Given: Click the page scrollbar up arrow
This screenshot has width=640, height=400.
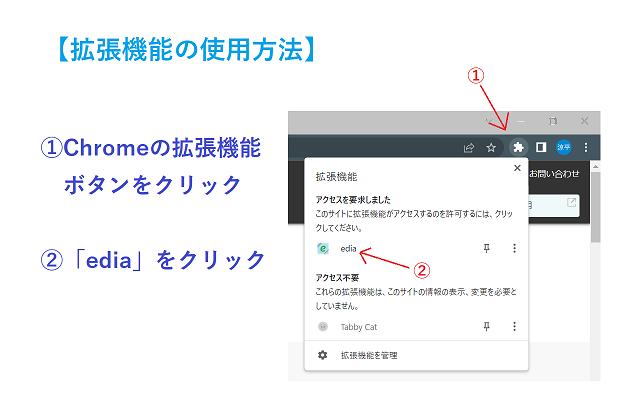Looking at the screenshot, I should click(596, 167).
